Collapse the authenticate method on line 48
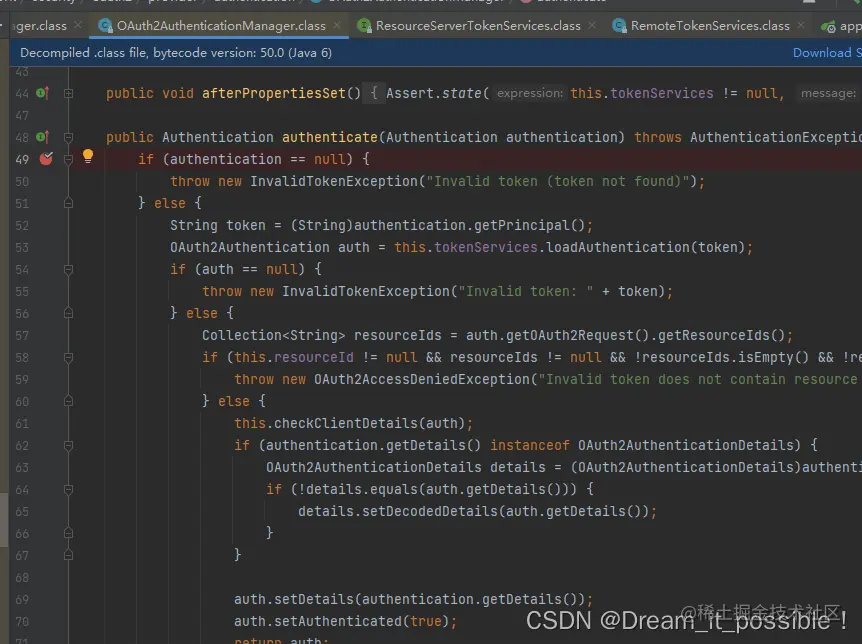The height and width of the screenshot is (644, 862). click(69, 137)
